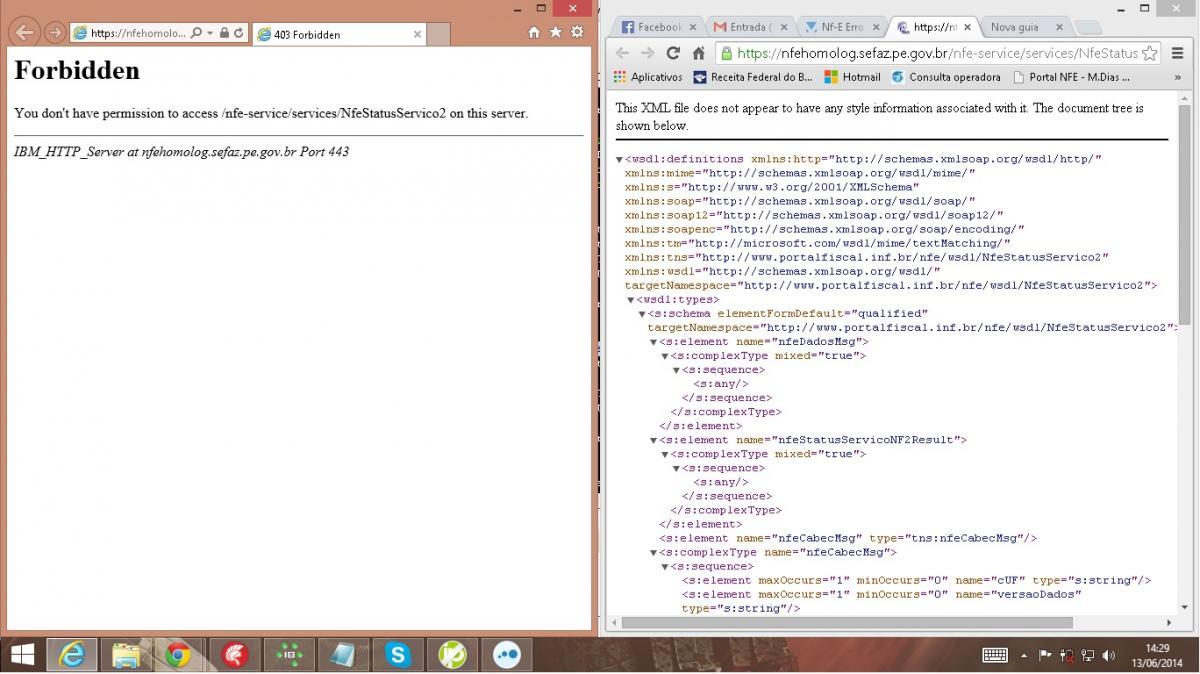Click the Internet Explorer back arrow
The width and height of the screenshot is (1200, 674).
click(25, 33)
